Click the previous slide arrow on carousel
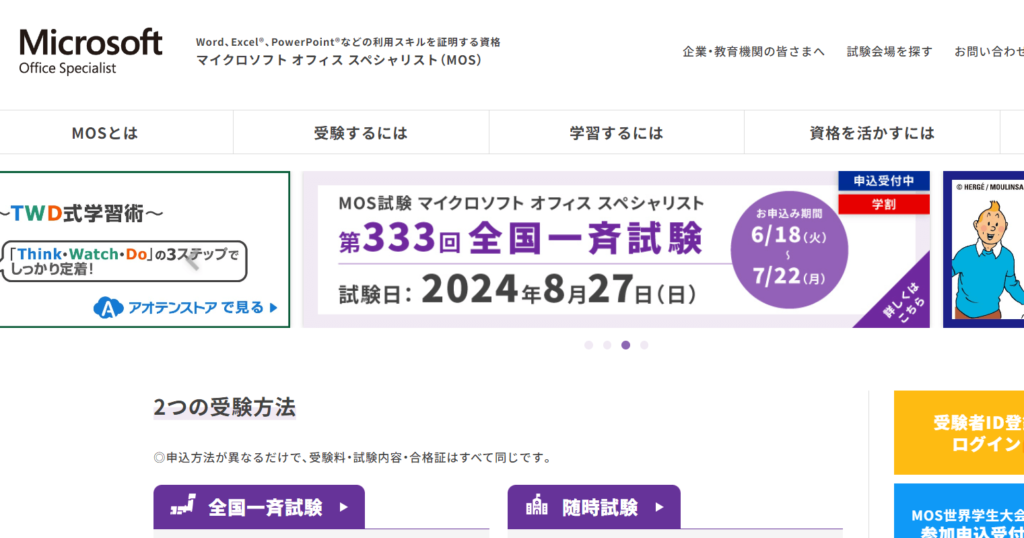The height and width of the screenshot is (538, 1024). (190, 263)
